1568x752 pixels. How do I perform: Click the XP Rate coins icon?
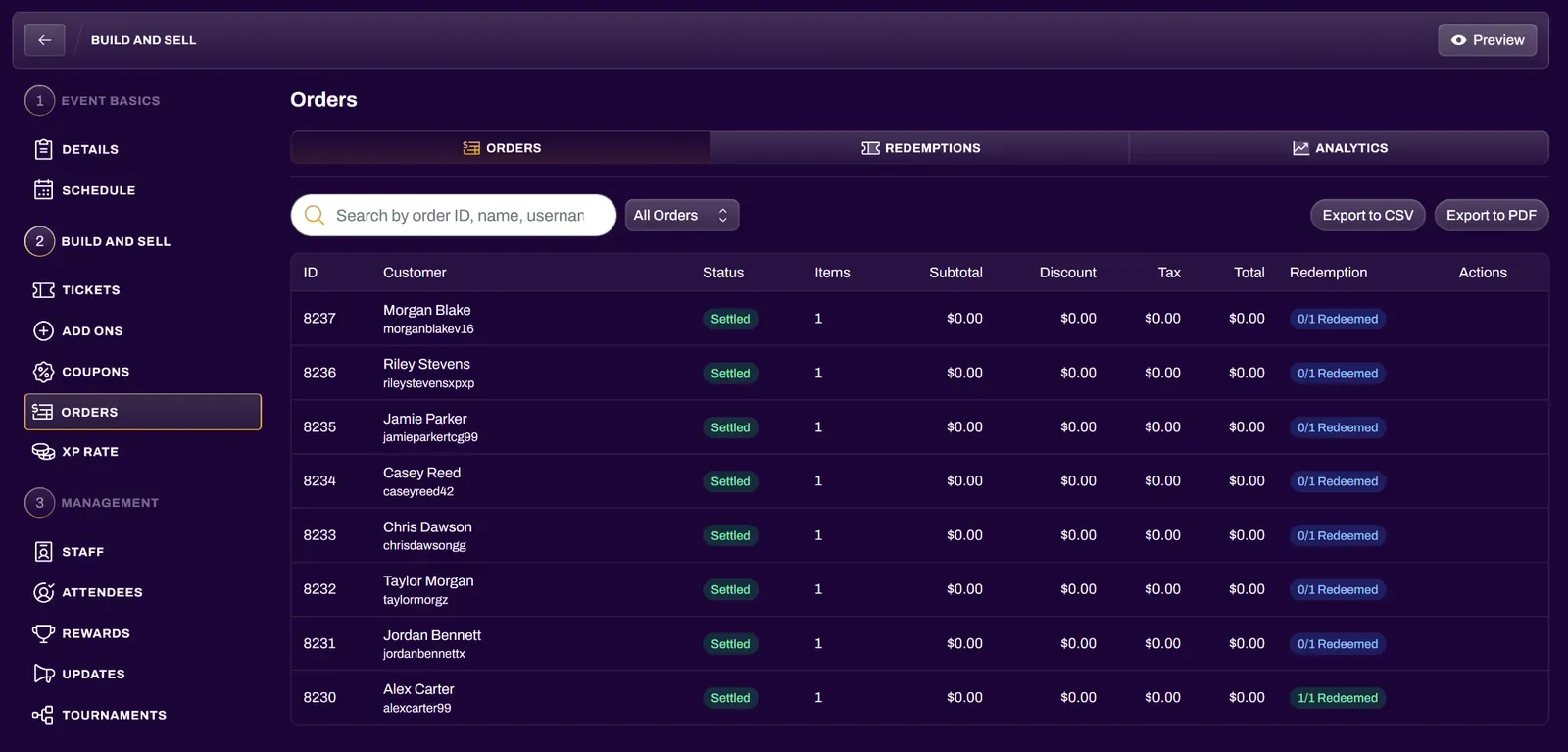pyautogui.click(x=43, y=452)
